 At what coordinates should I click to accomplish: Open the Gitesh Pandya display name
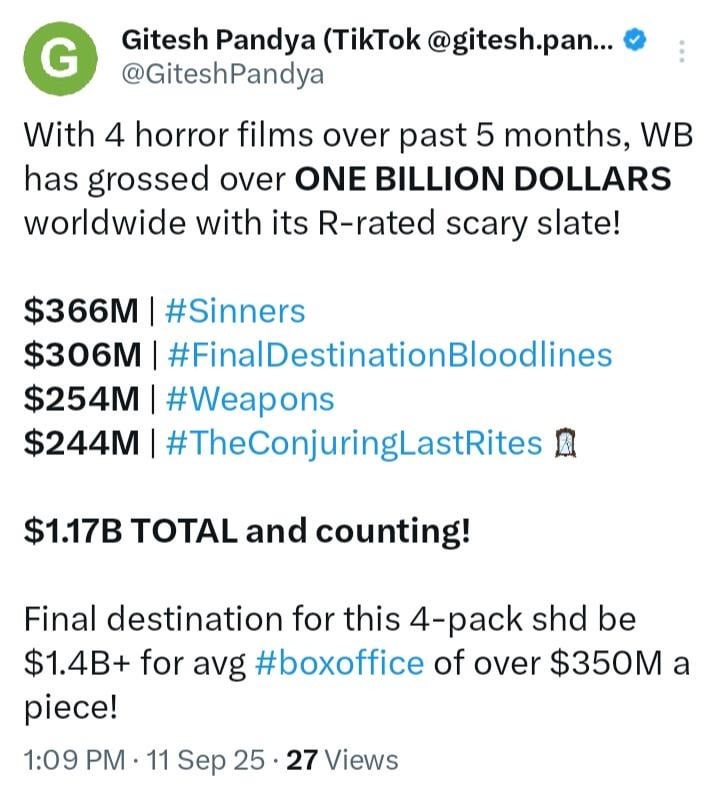[368, 42]
